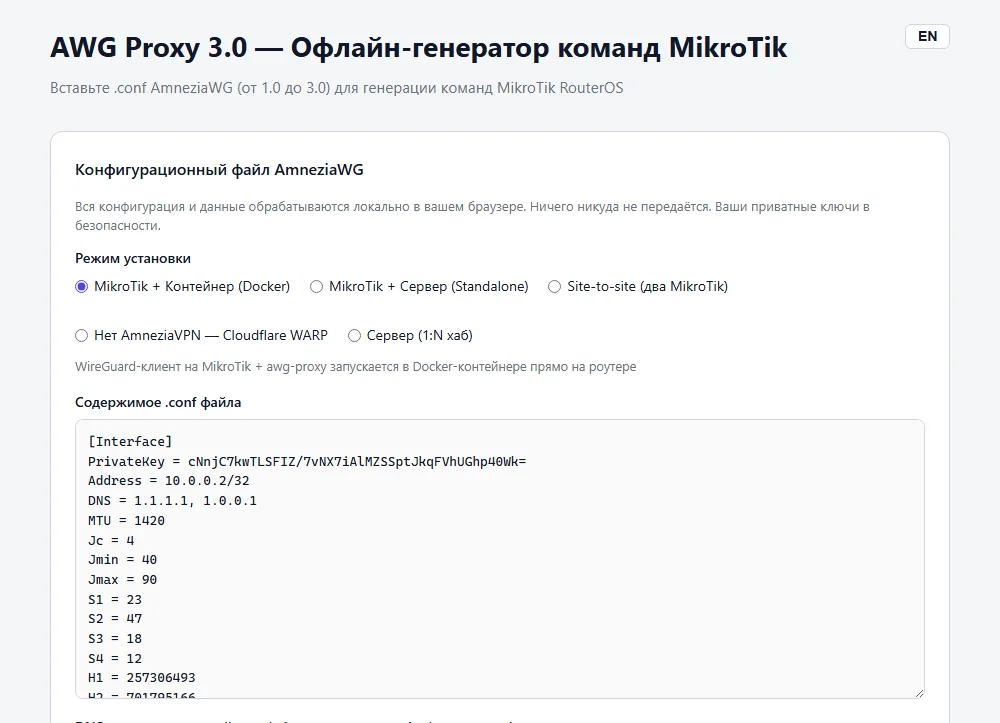Click the Jmax = 90 line

[122, 580]
